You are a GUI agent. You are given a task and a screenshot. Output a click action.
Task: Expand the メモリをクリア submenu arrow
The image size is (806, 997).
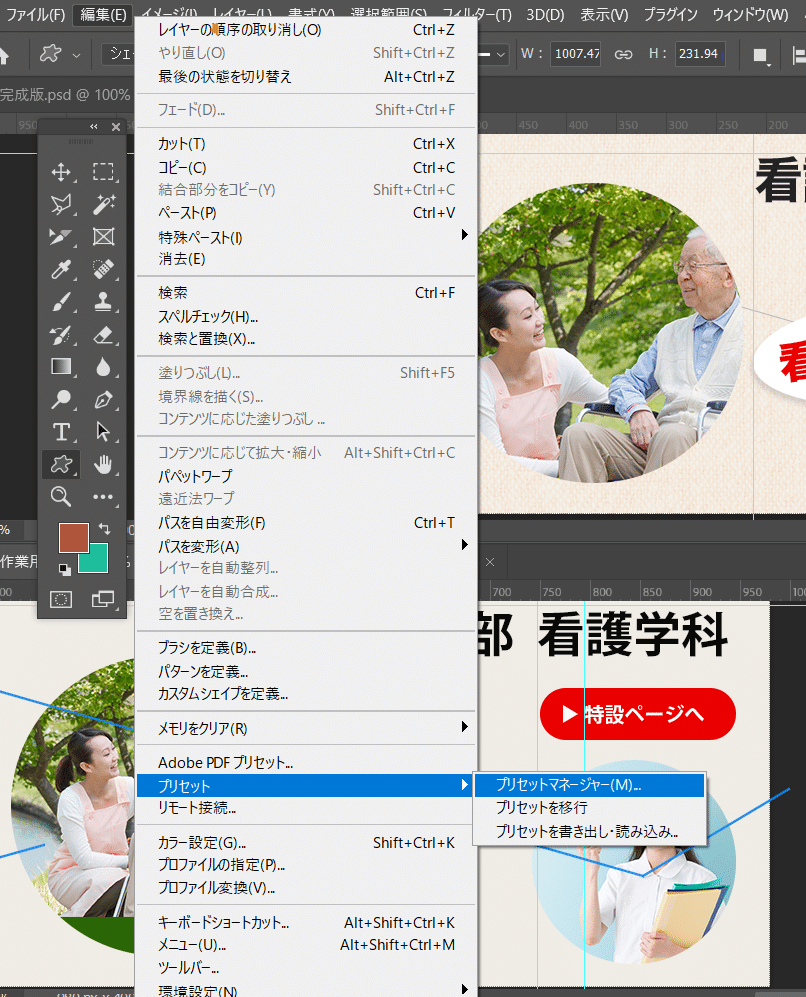465,726
